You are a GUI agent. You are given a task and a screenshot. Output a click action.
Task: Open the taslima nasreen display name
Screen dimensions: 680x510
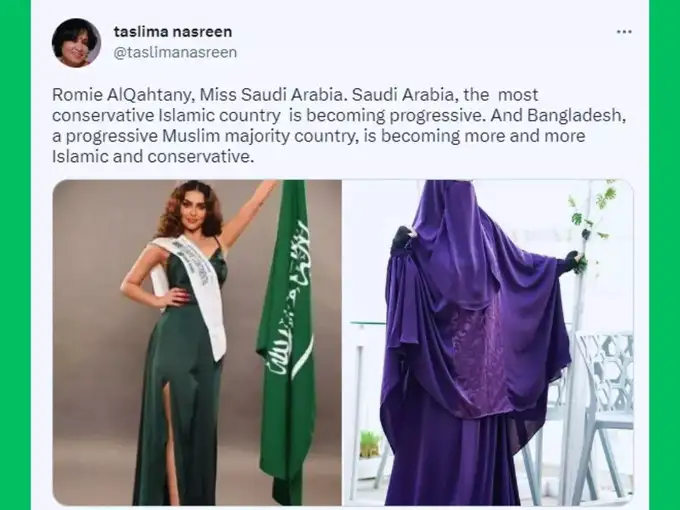coord(173,32)
